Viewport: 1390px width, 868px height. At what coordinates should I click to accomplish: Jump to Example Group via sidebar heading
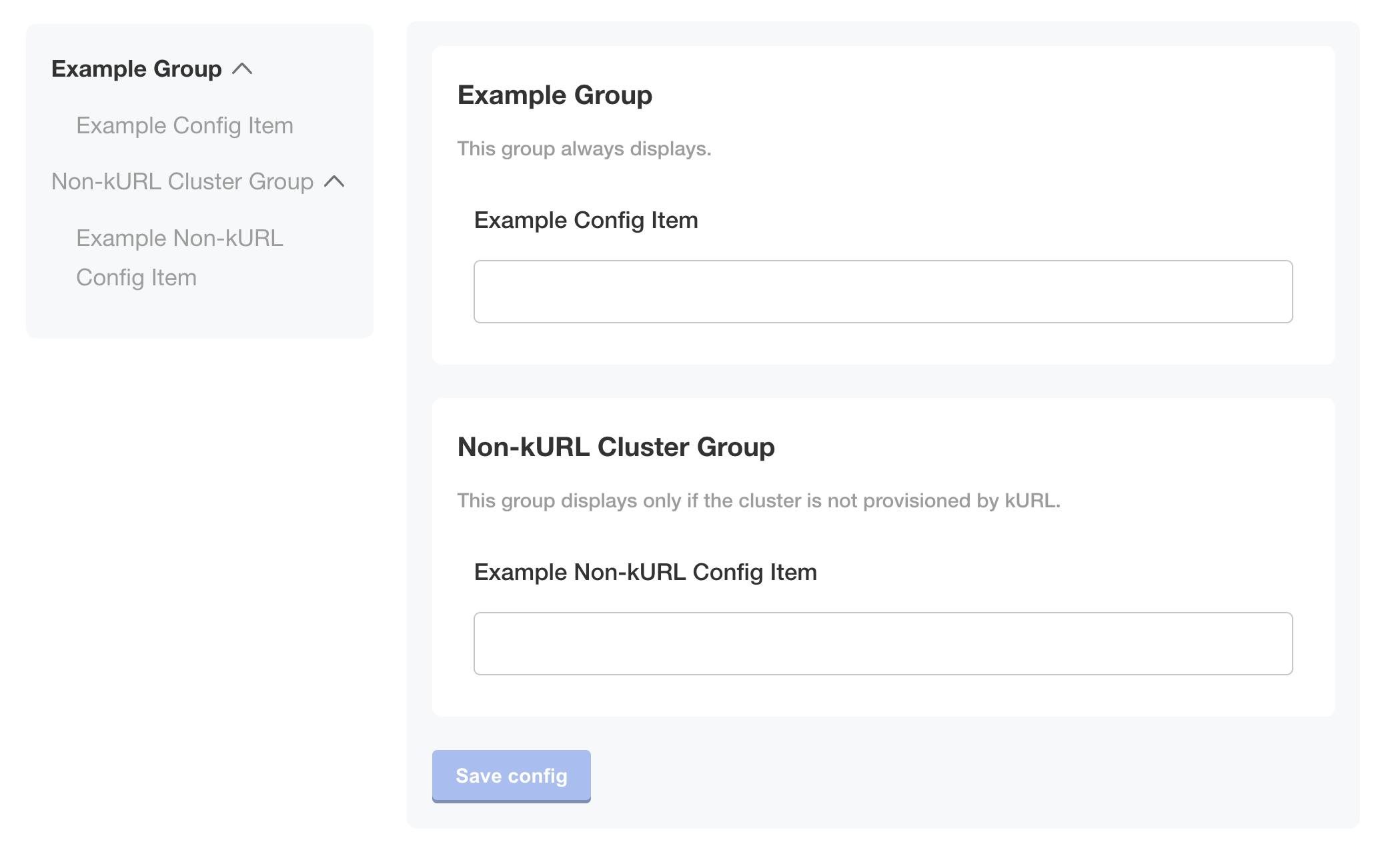click(x=136, y=69)
